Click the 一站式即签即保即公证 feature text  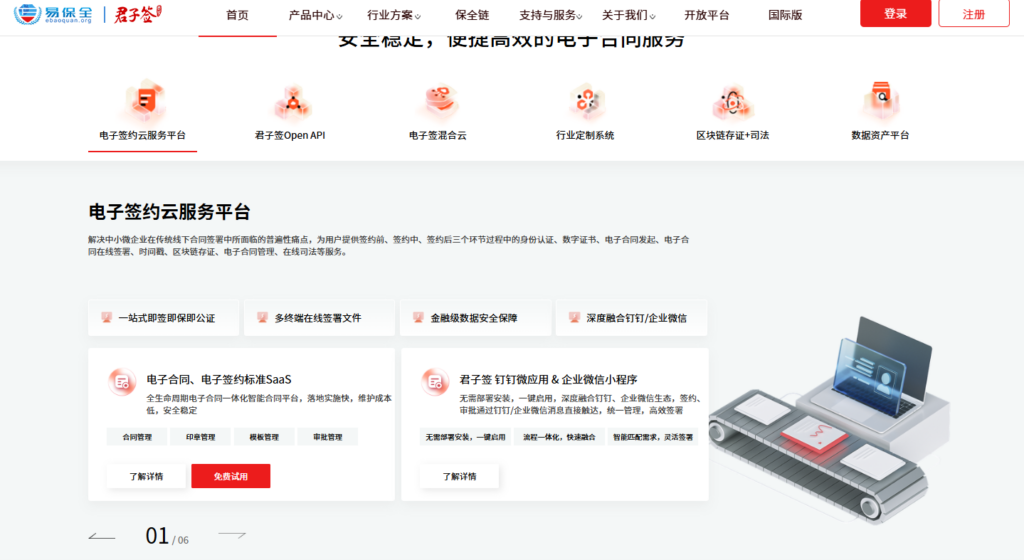point(167,318)
